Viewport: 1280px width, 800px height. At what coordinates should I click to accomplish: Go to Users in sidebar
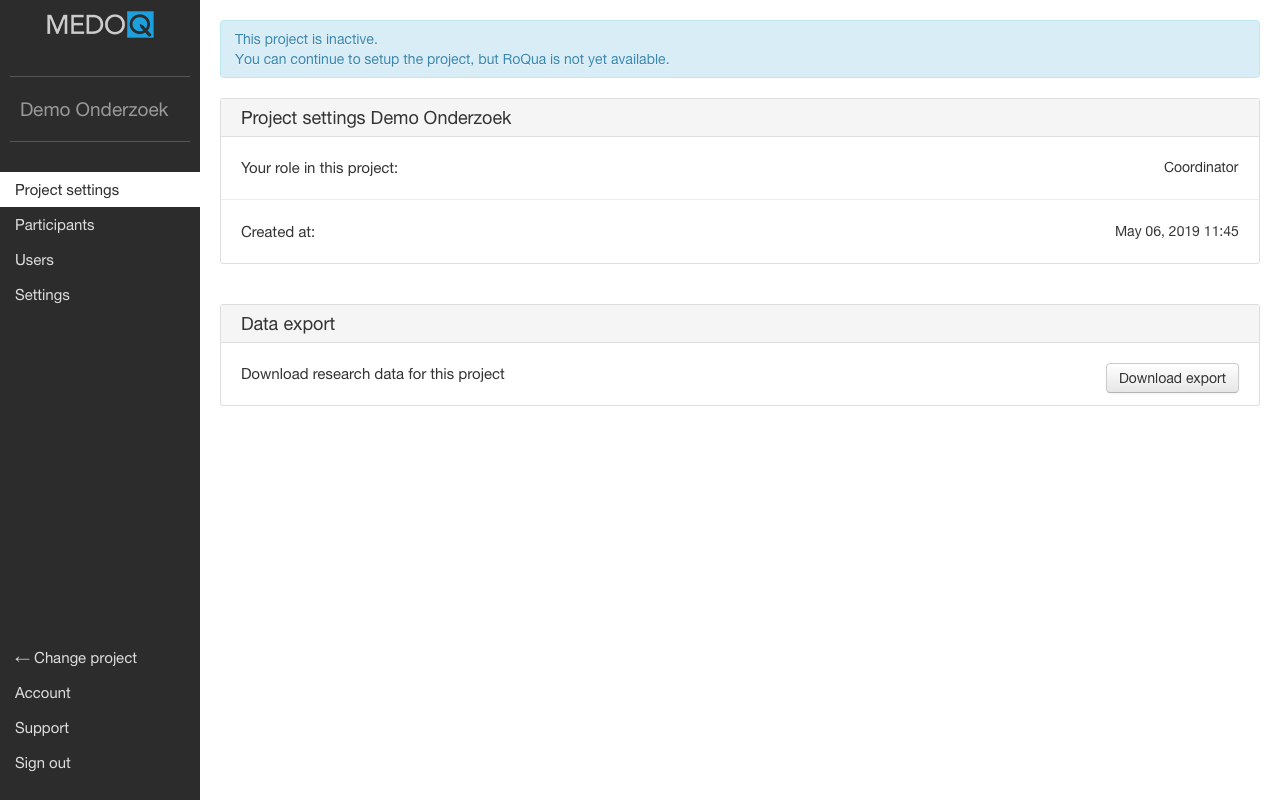pos(35,260)
